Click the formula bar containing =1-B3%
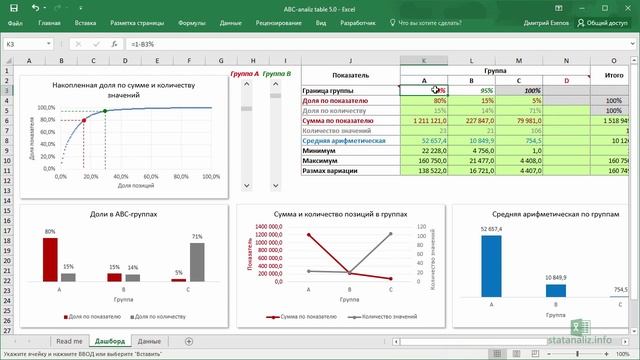 pyautogui.click(x=378, y=44)
